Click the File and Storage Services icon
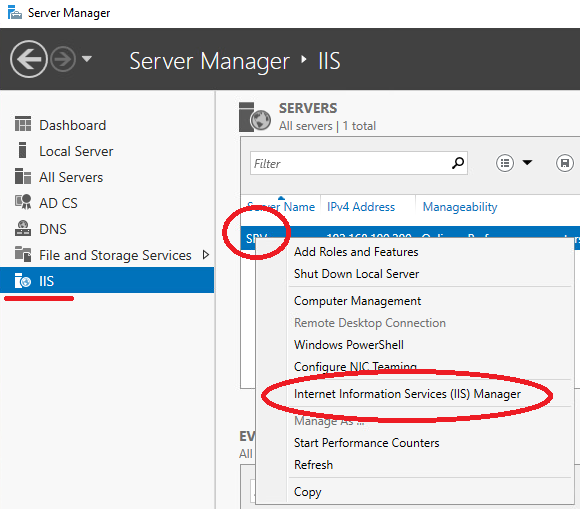Screen dimensions: 580x509 [23, 254]
